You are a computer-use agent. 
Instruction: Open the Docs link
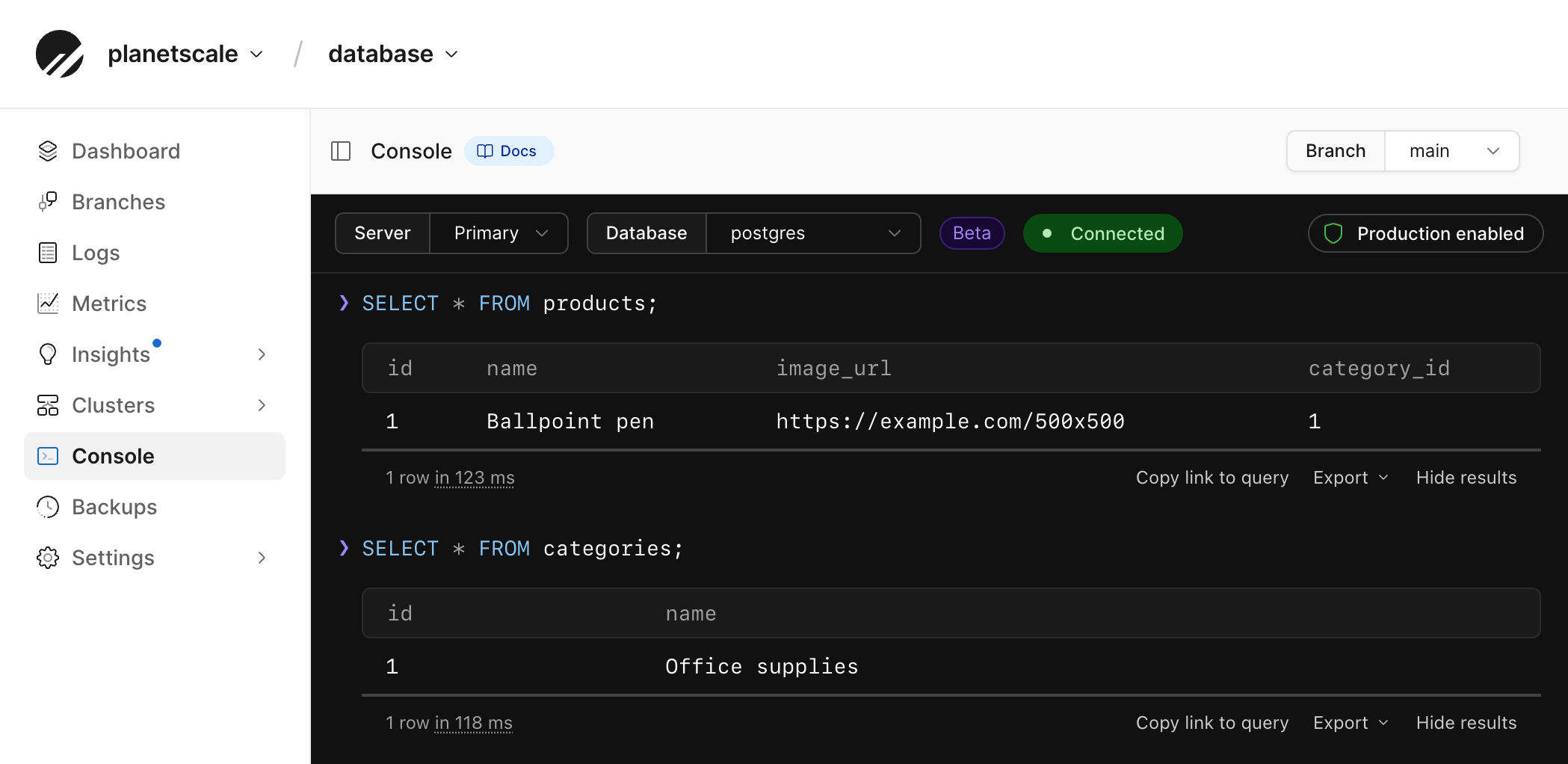coord(509,151)
